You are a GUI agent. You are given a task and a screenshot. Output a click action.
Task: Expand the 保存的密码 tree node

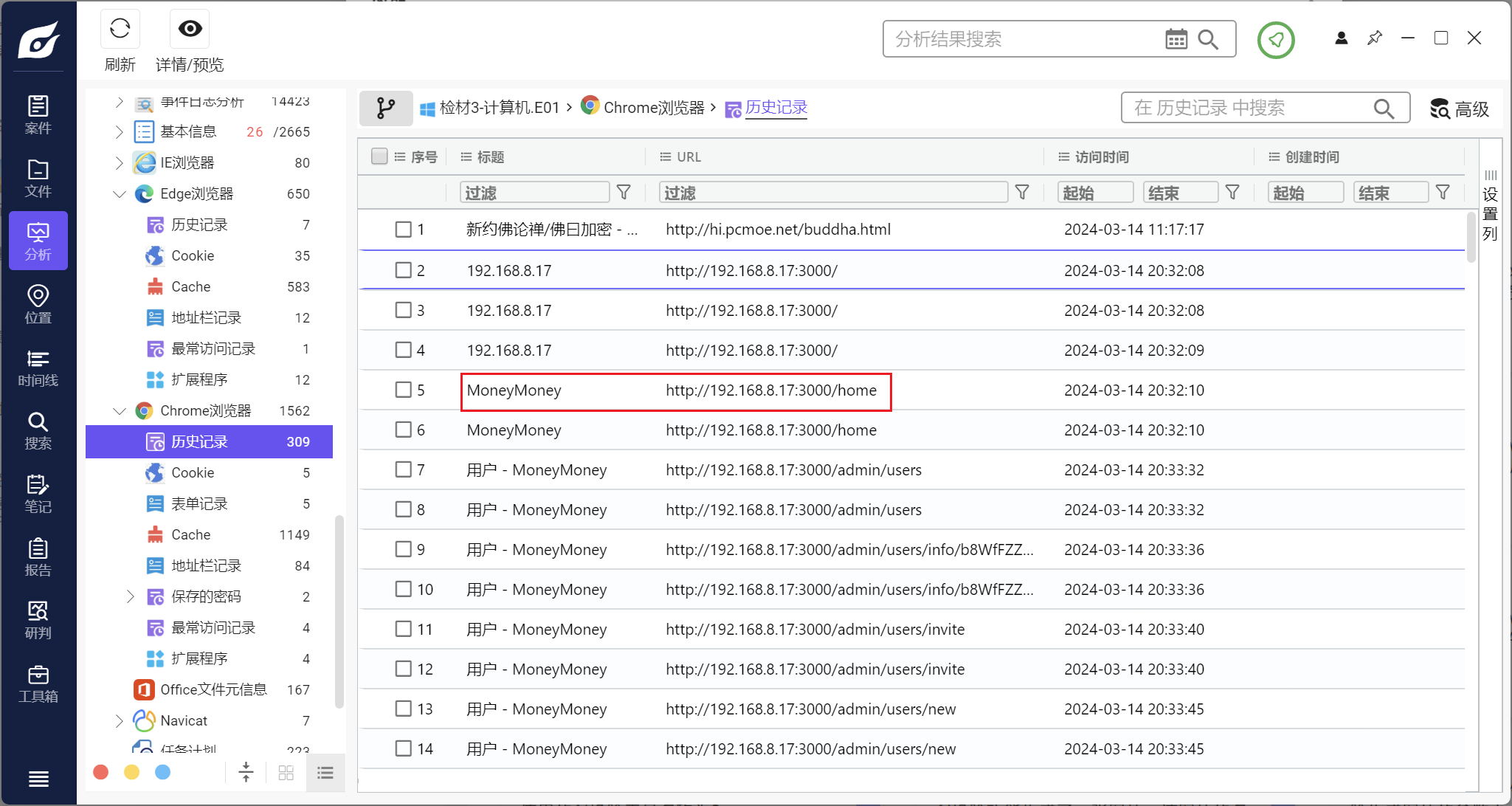click(x=131, y=596)
